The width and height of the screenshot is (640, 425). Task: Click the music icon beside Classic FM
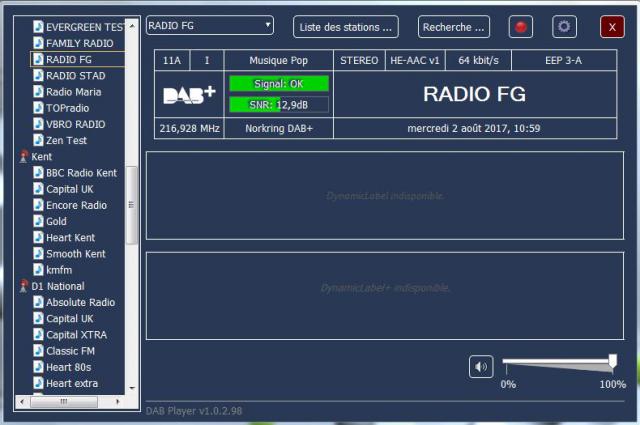pyautogui.click(x=38, y=351)
